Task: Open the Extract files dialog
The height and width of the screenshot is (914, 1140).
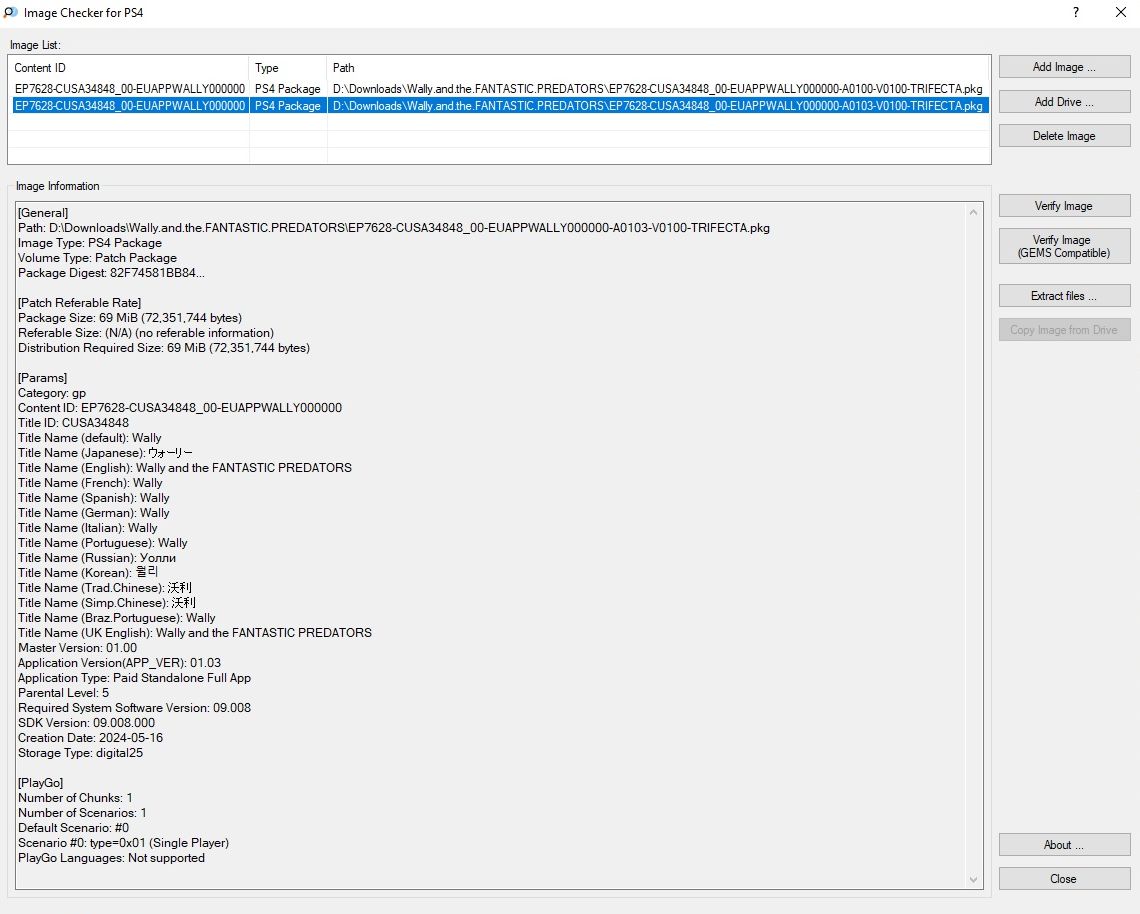Action: coord(1064,296)
